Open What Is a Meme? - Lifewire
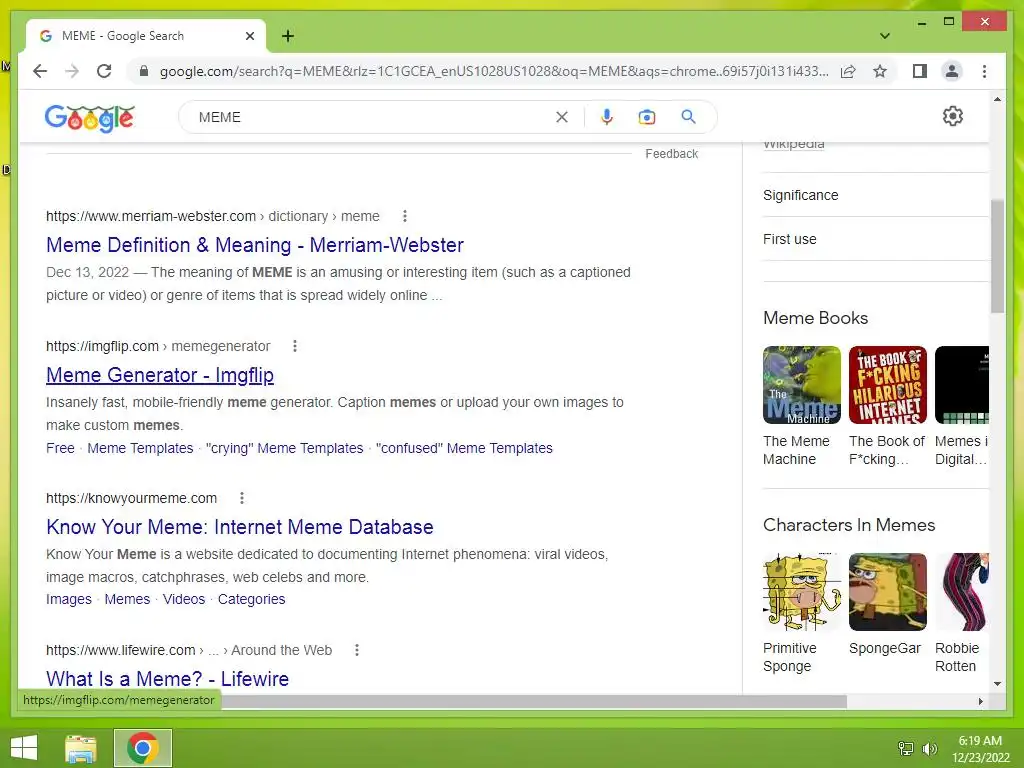Screen dimensions: 1024x768 [167, 679]
